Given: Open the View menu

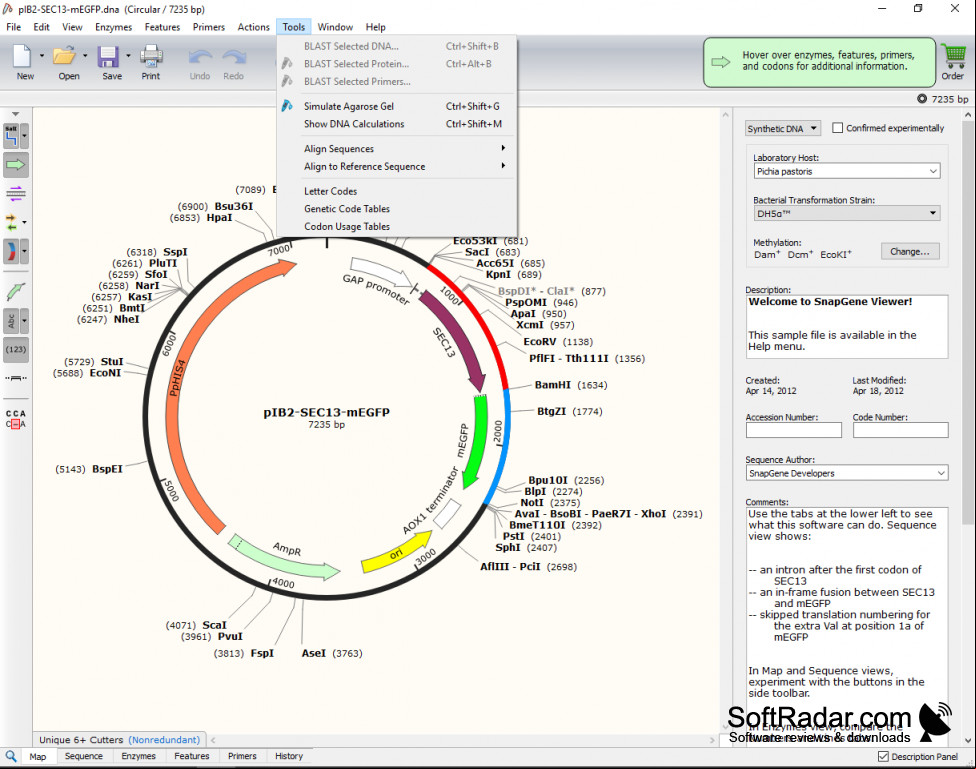Looking at the screenshot, I should (72, 27).
